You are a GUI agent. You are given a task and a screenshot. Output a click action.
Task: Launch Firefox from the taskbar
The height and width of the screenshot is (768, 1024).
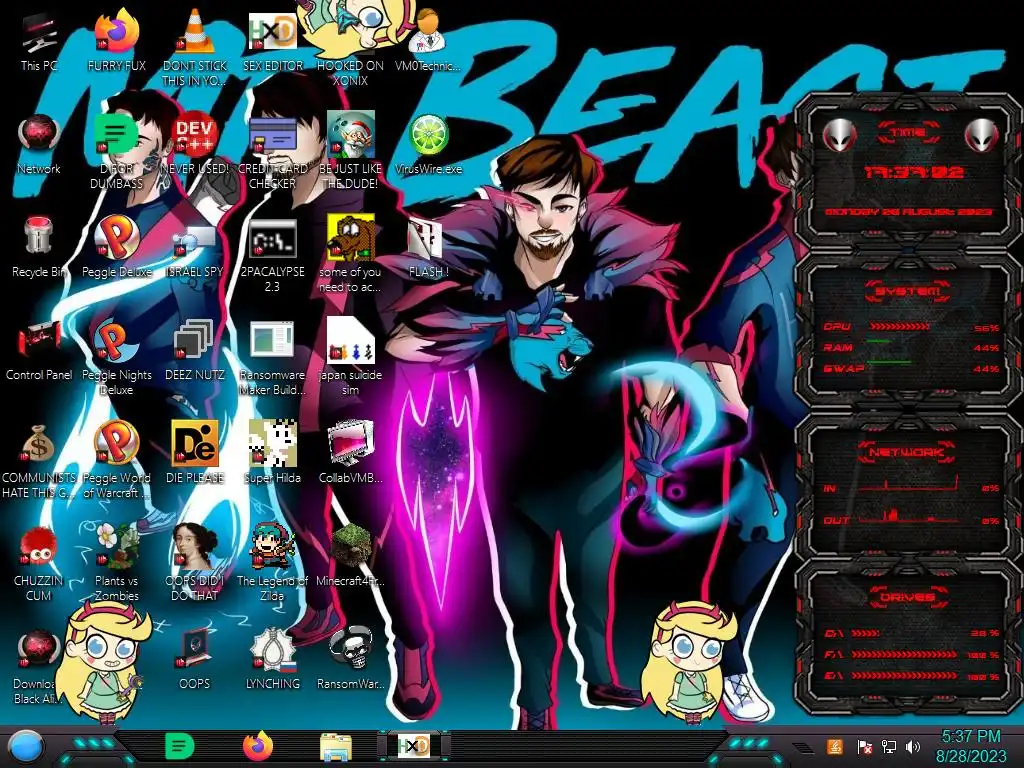pyautogui.click(x=258, y=746)
